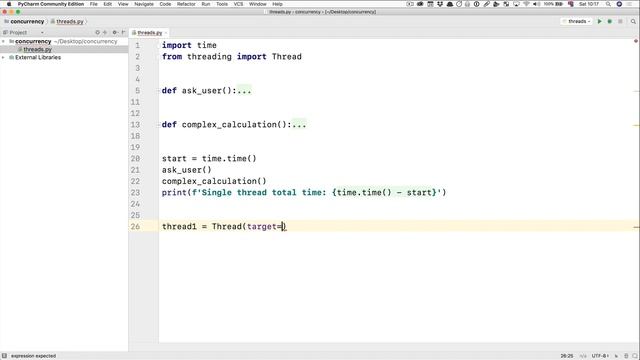Click the line separator n/a indicator
Screen dimensions: 640x360
pos(583,356)
